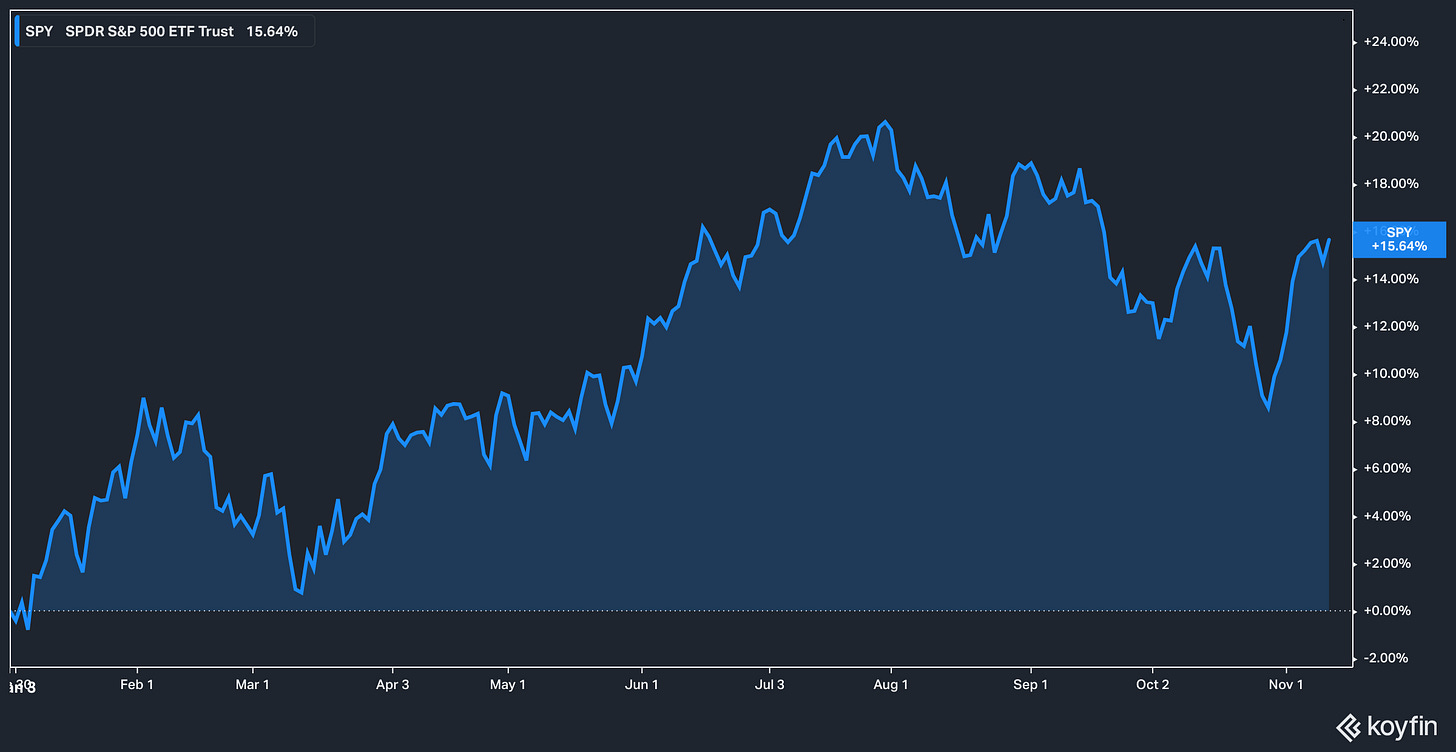1456x752 pixels.
Task: Click the May 1 date label
Action: (x=508, y=685)
